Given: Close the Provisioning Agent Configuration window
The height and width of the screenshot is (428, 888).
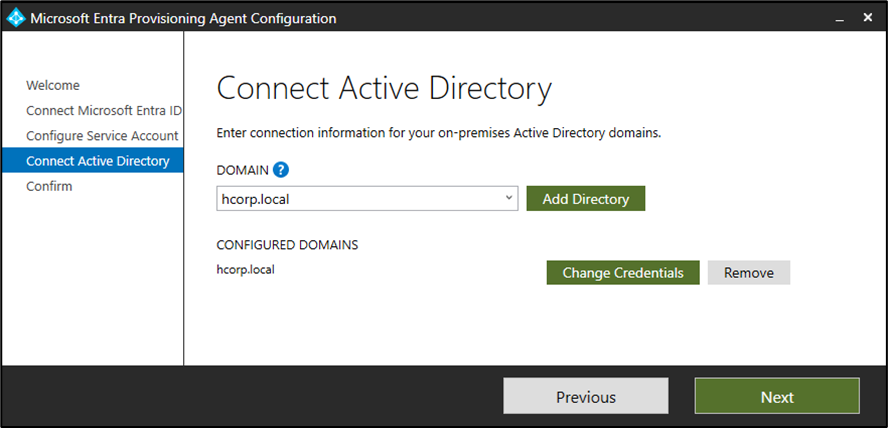Looking at the screenshot, I should coord(866,18).
